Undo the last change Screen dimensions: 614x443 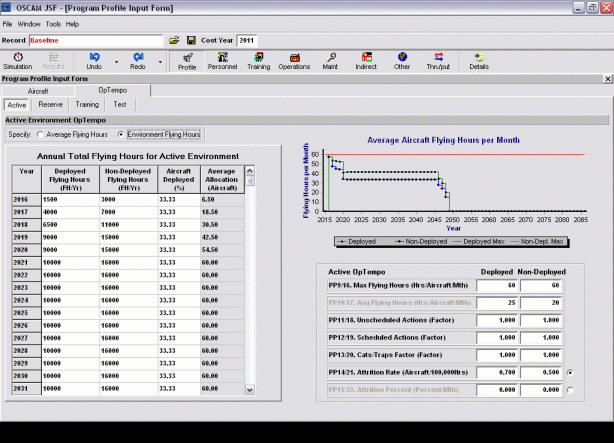click(94, 61)
